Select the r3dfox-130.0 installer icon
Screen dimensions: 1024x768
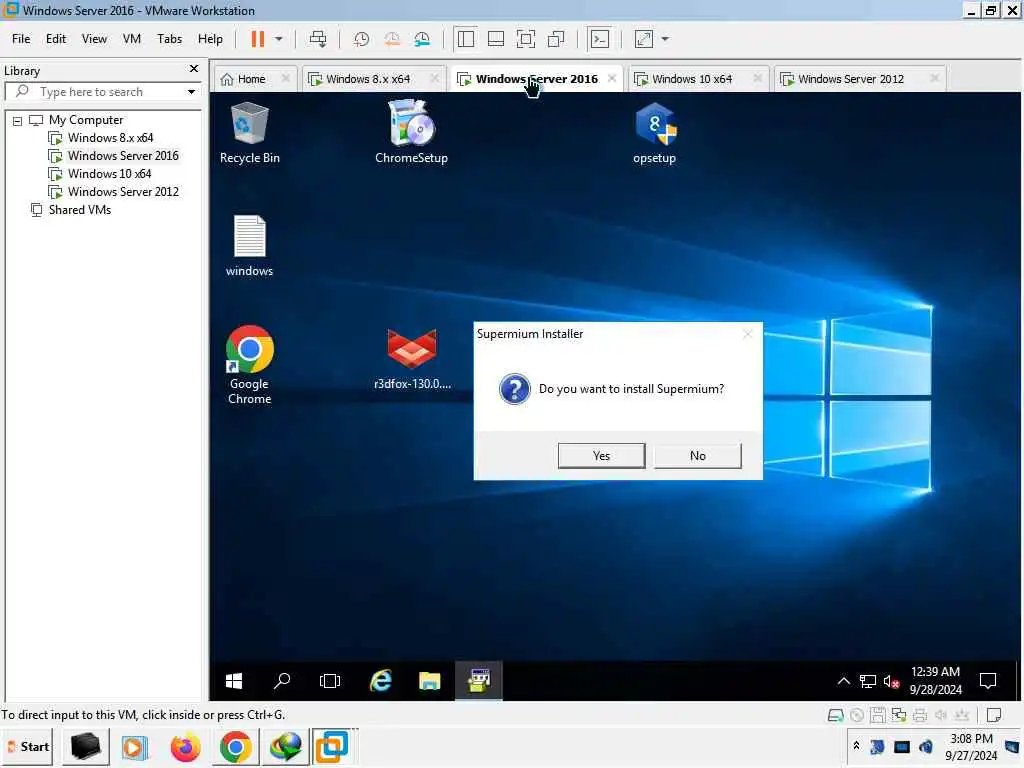point(412,359)
